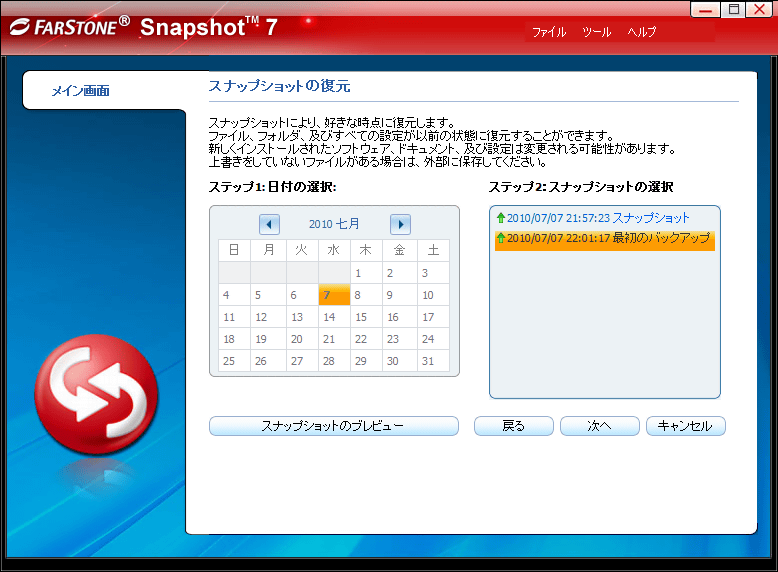Viewport: 778px width, 572px height.
Task: Click the 戻る button
Action: 514,426
